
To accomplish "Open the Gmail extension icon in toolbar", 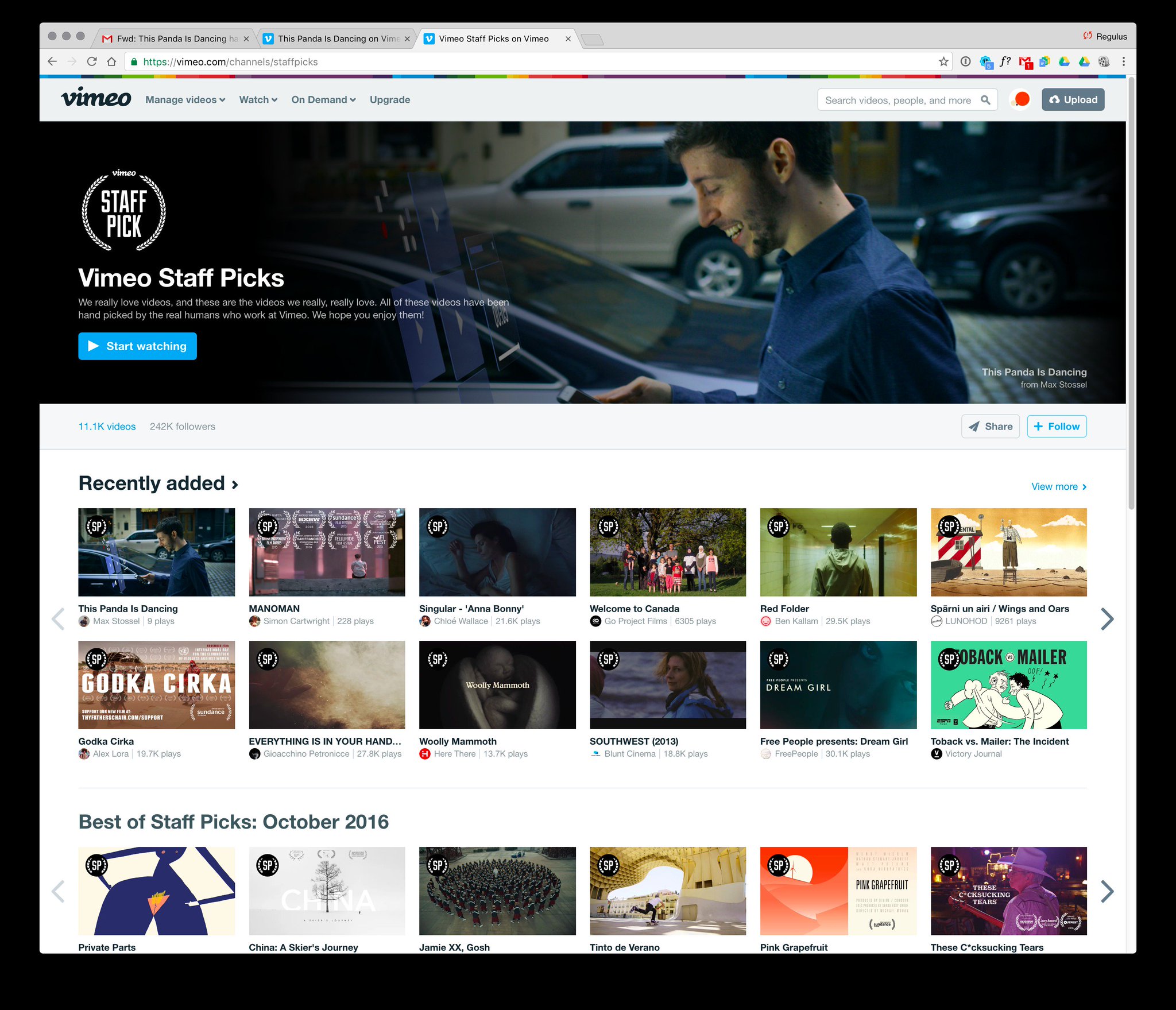I will (1025, 61).
